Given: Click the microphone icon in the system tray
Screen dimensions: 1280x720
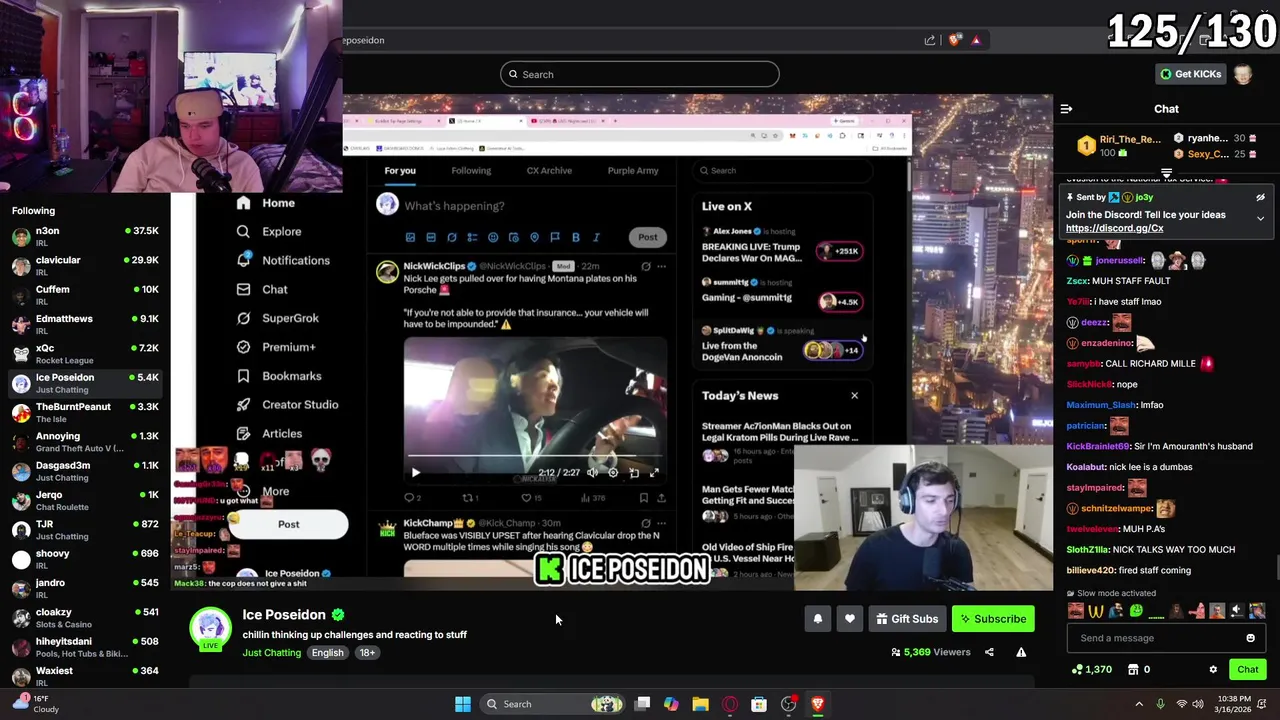Looking at the screenshot, I should pyautogui.click(x=1160, y=704).
